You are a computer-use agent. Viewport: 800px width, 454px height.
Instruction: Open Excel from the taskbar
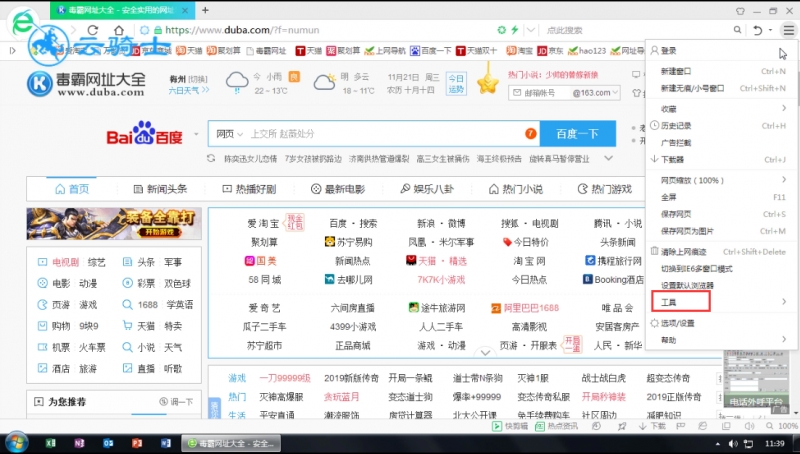50,443
